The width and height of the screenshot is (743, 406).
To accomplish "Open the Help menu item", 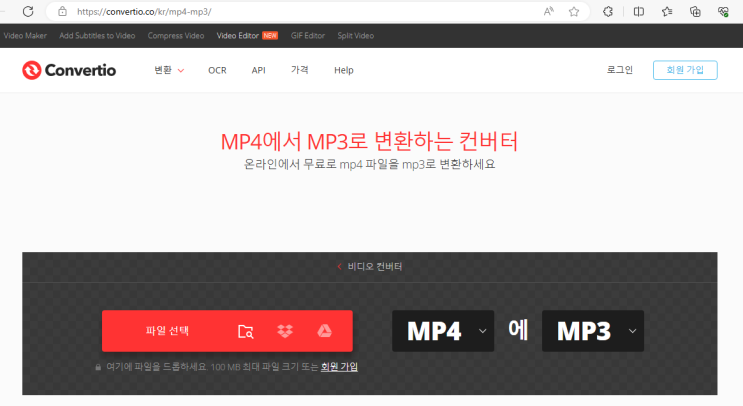I will click(344, 70).
